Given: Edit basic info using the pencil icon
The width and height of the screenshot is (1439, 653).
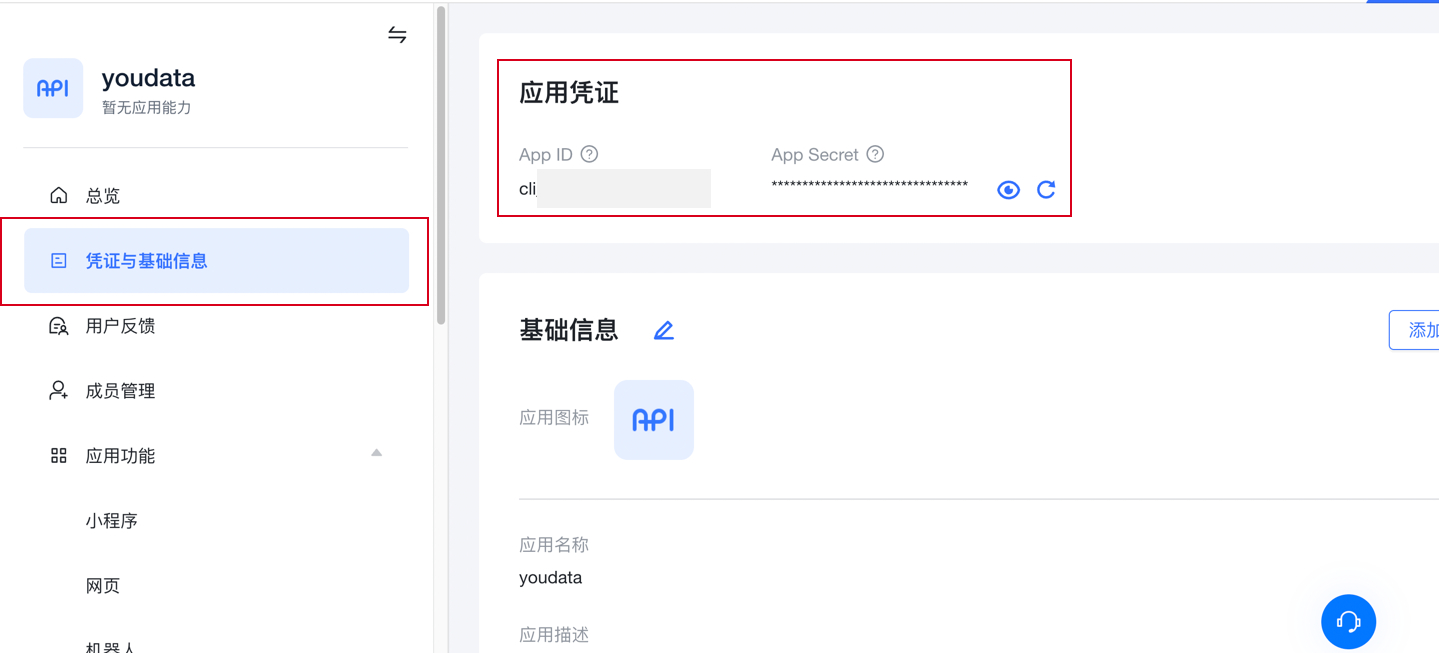Looking at the screenshot, I should [663, 330].
